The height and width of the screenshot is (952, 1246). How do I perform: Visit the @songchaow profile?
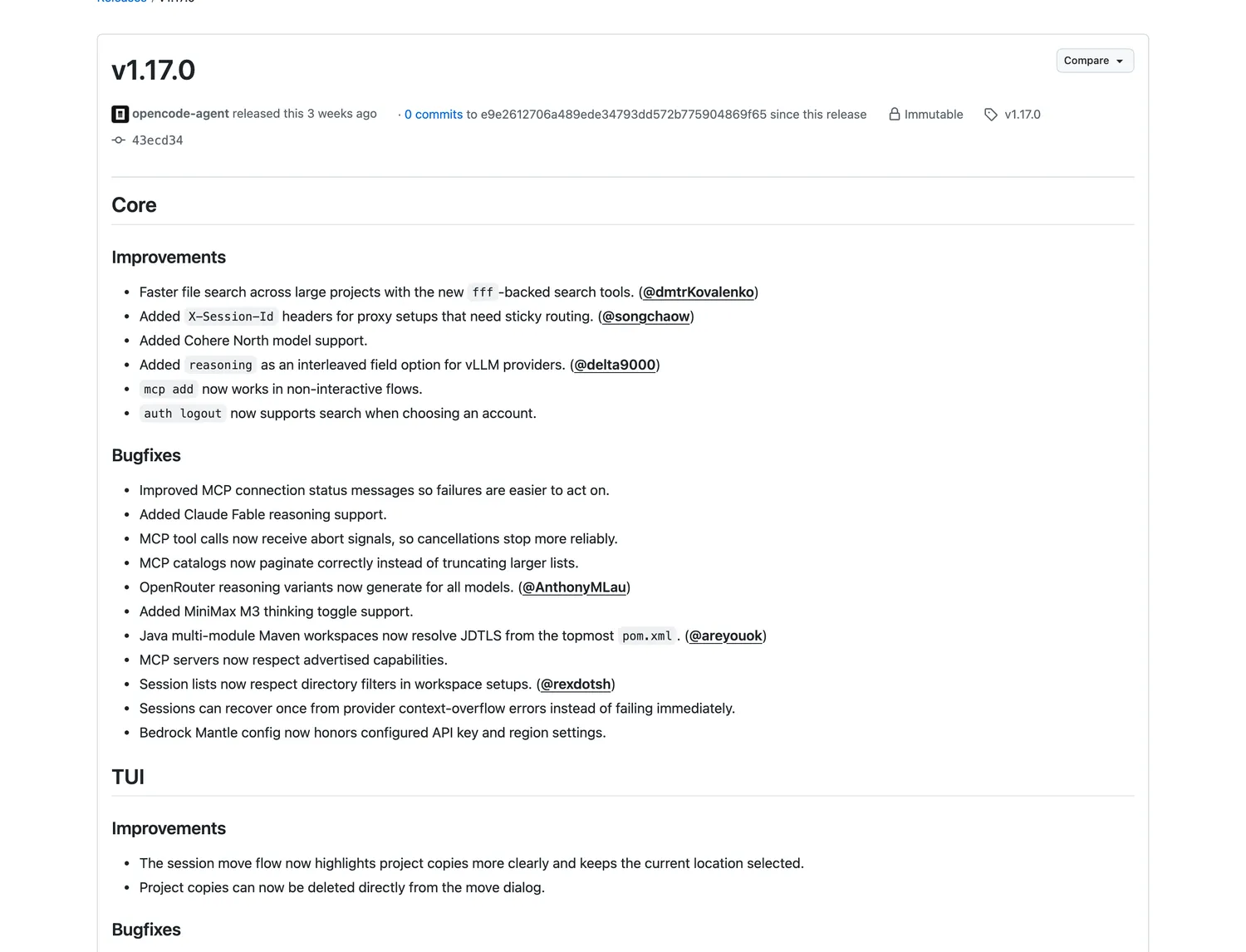[x=646, y=317]
